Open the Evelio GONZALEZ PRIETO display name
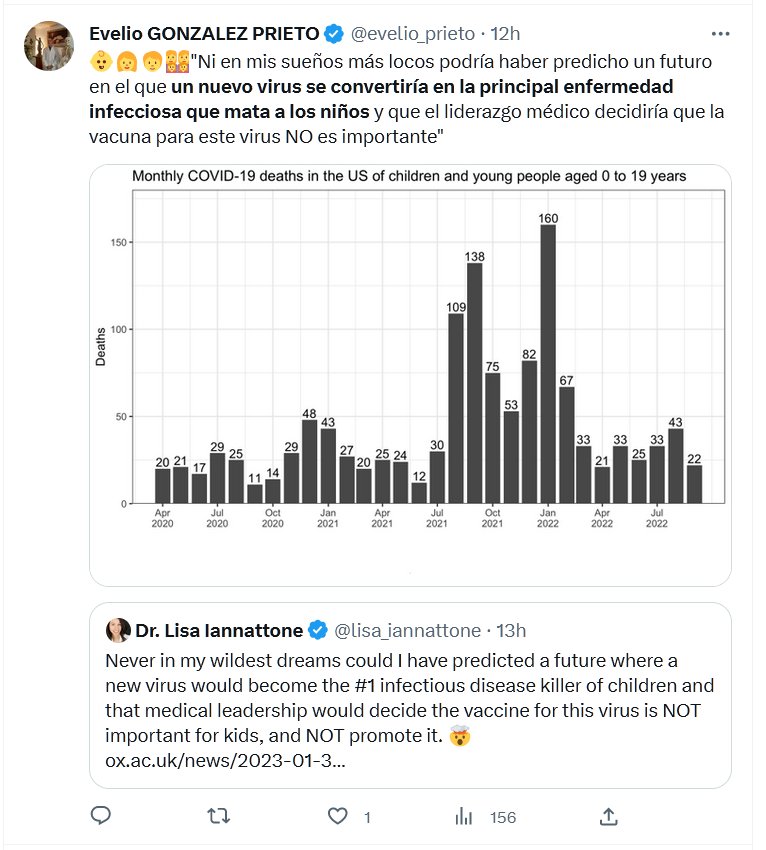The height and width of the screenshot is (850, 766). (x=204, y=33)
